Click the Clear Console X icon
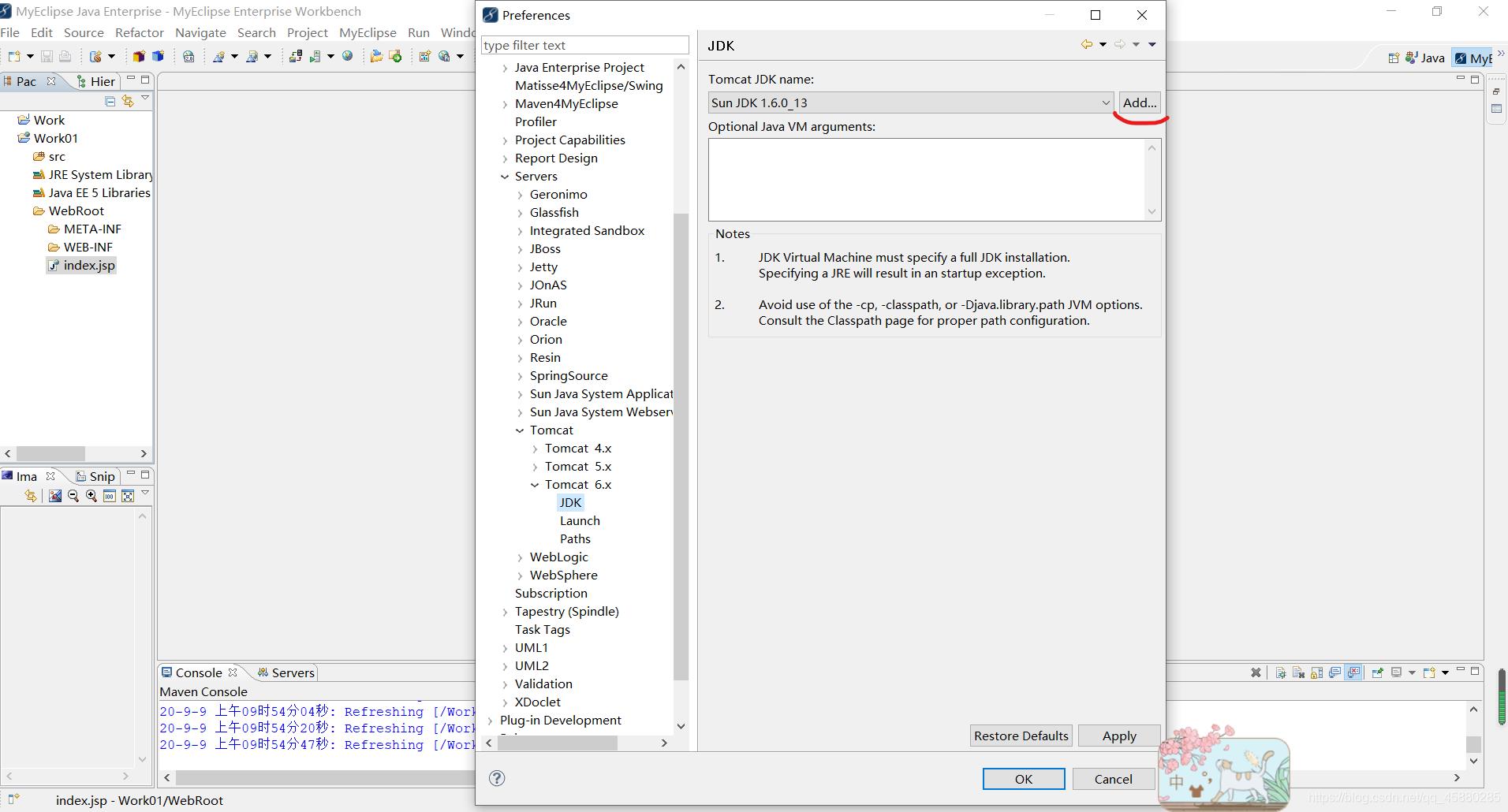 coord(1256,672)
